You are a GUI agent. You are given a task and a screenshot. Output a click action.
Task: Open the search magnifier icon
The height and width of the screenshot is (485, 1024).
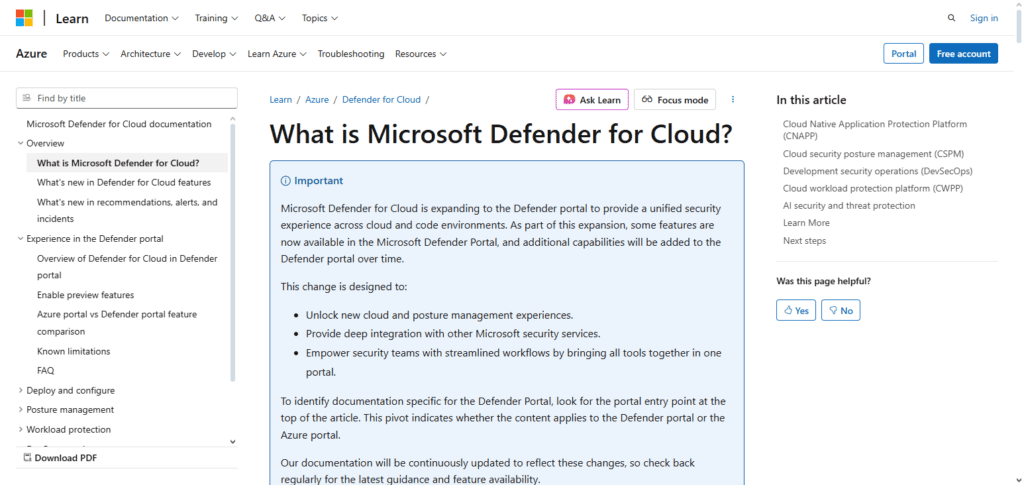(952, 18)
